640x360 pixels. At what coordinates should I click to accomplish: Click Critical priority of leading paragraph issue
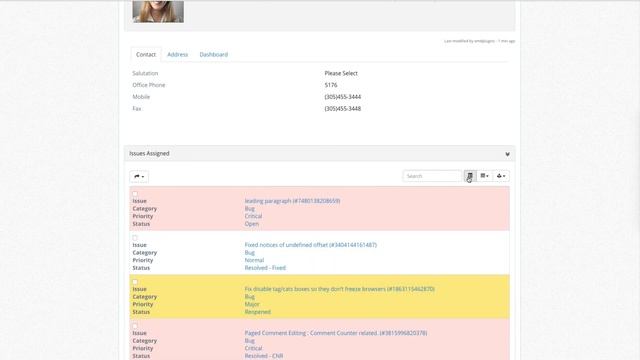click(x=253, y=216)
